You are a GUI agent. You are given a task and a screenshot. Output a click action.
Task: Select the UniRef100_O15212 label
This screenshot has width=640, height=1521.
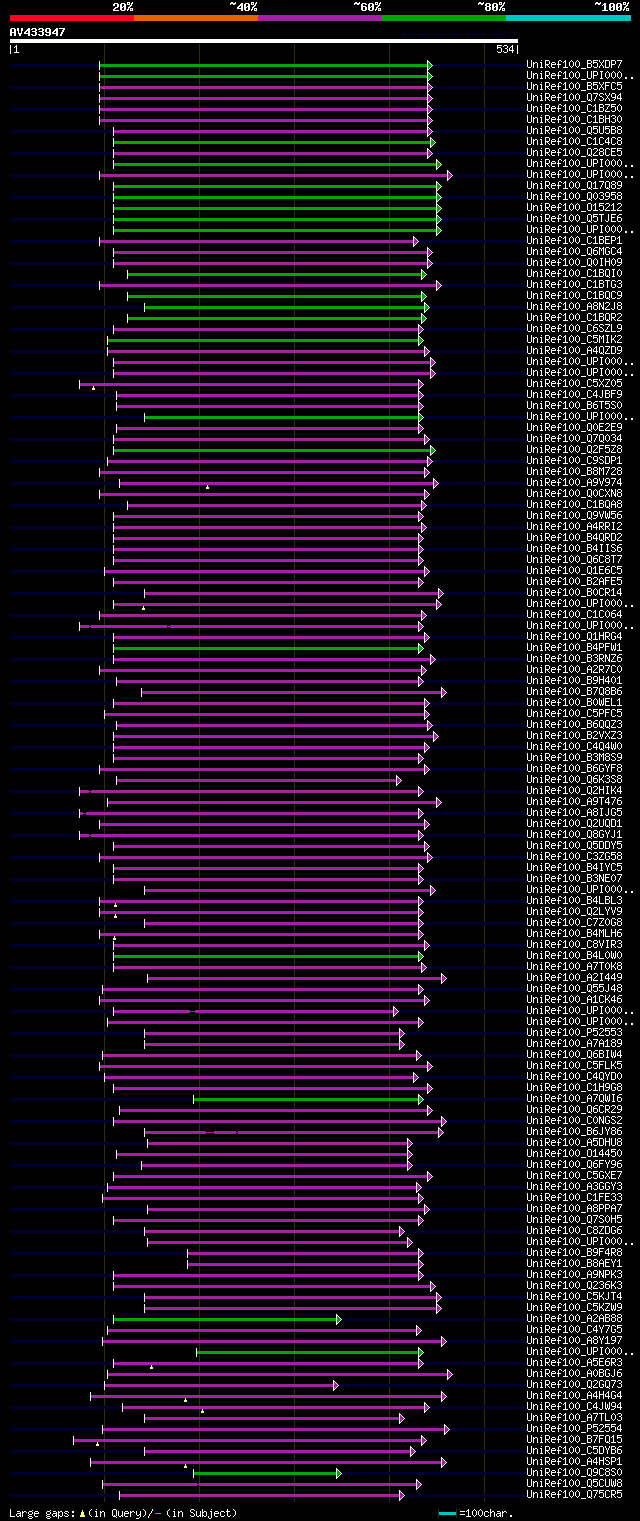pos(574,208)
